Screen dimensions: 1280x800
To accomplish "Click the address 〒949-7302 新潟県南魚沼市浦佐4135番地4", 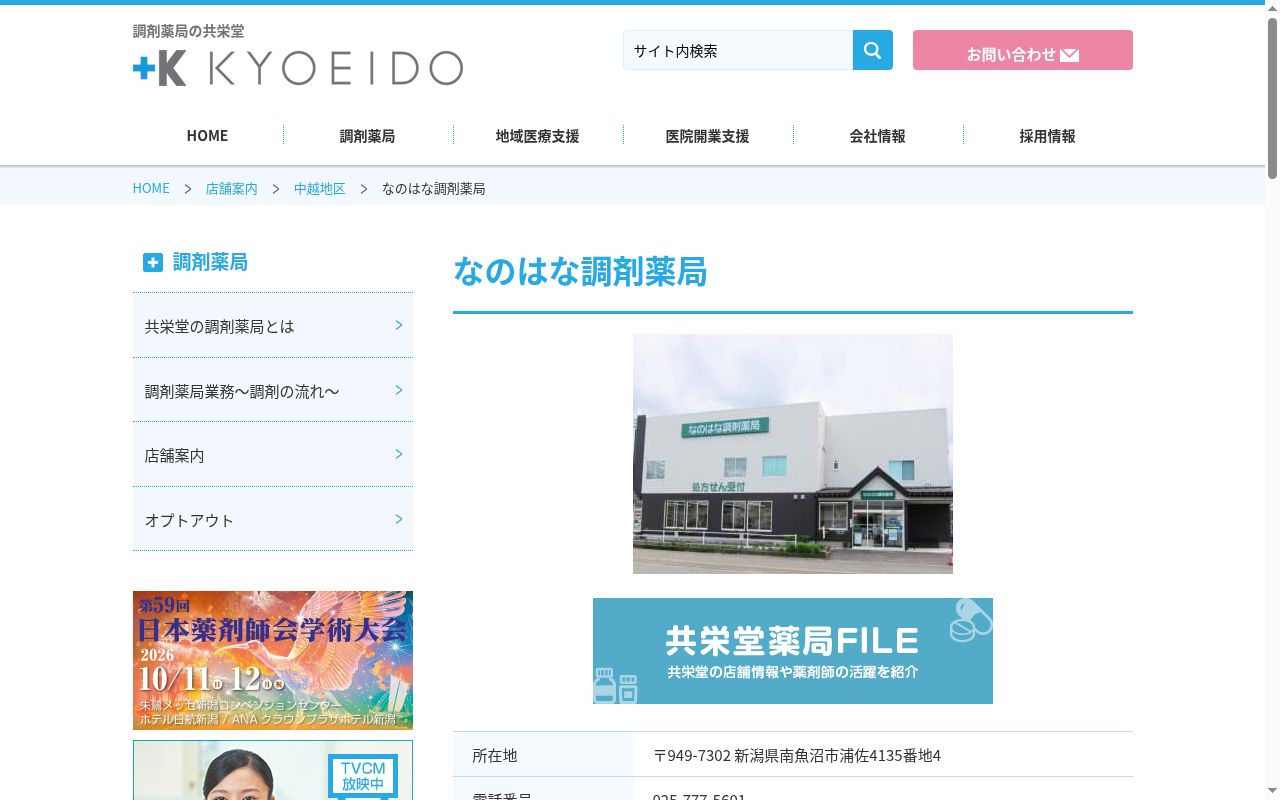I will pyautogui.click(x=797, y=755).
